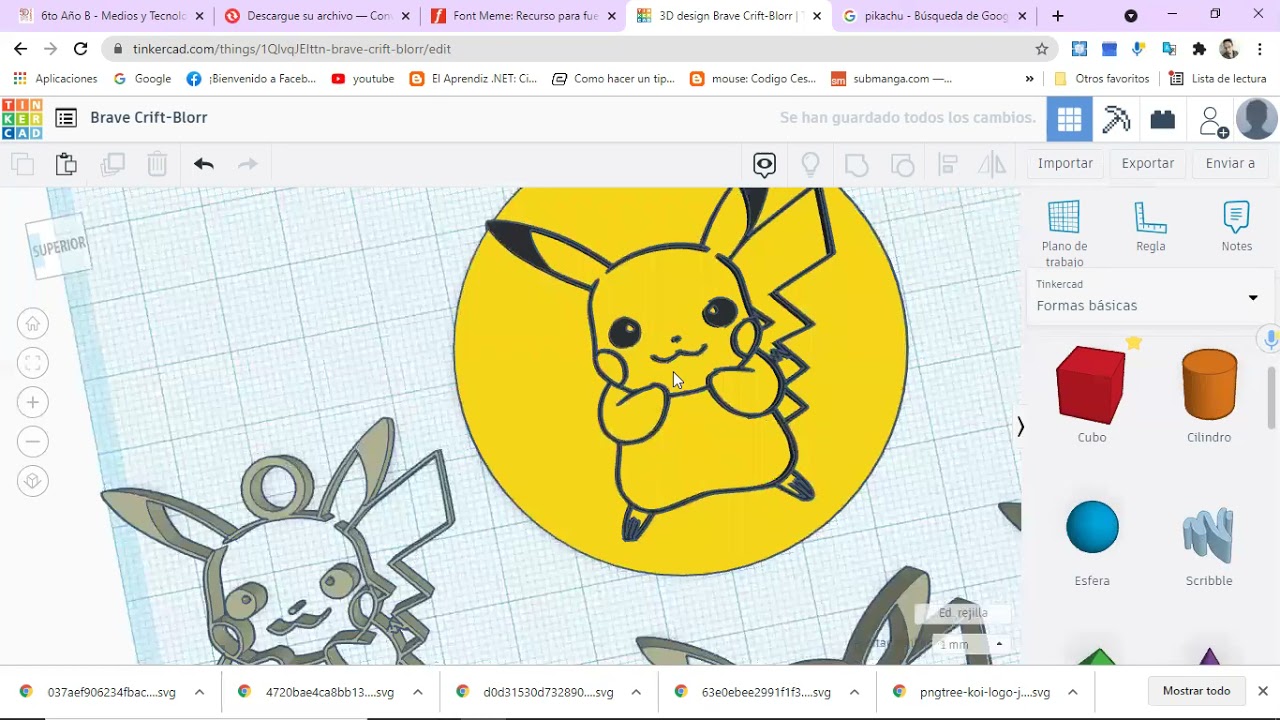
Task: Click the Align tool icon
Action: 947,164
